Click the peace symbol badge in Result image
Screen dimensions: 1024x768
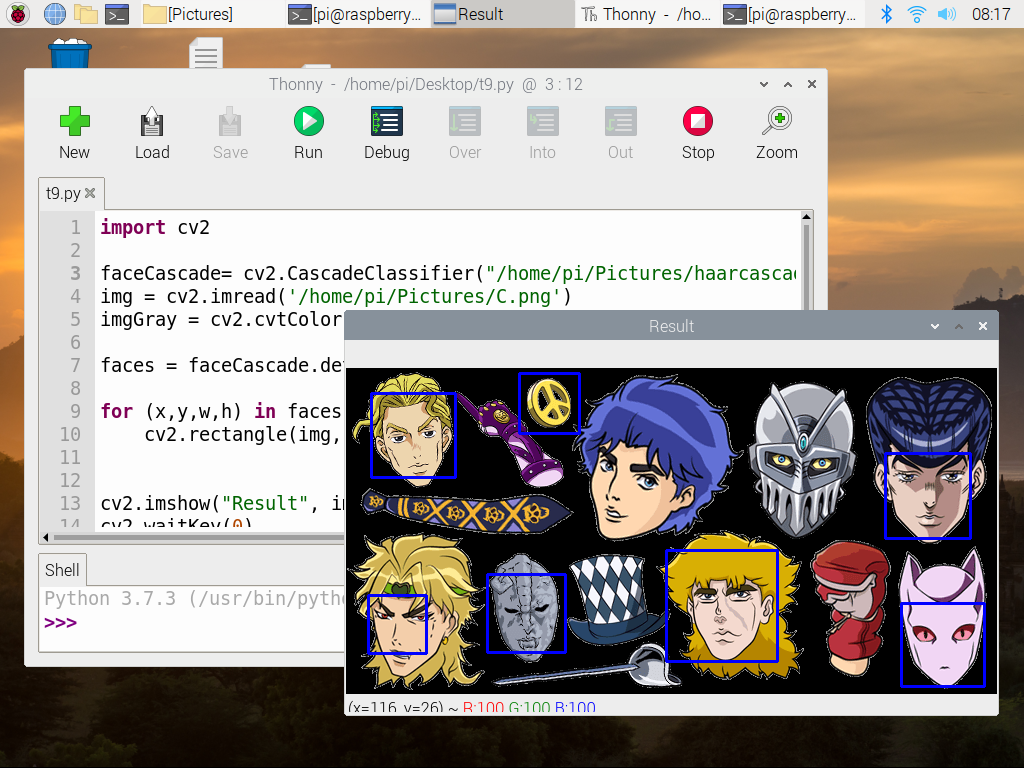(x=549, y=403)
